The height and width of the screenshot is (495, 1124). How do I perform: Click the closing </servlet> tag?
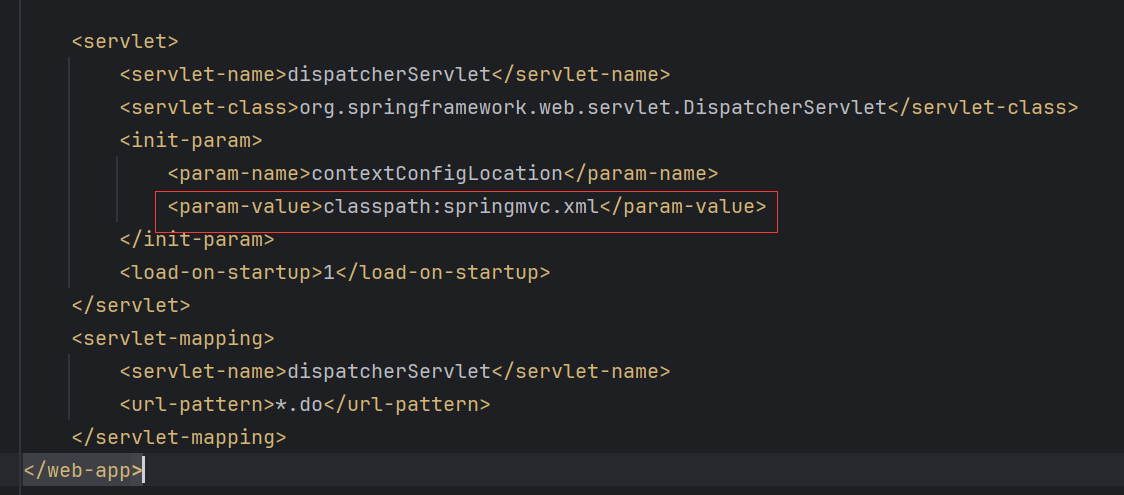[x=130, y=306]
